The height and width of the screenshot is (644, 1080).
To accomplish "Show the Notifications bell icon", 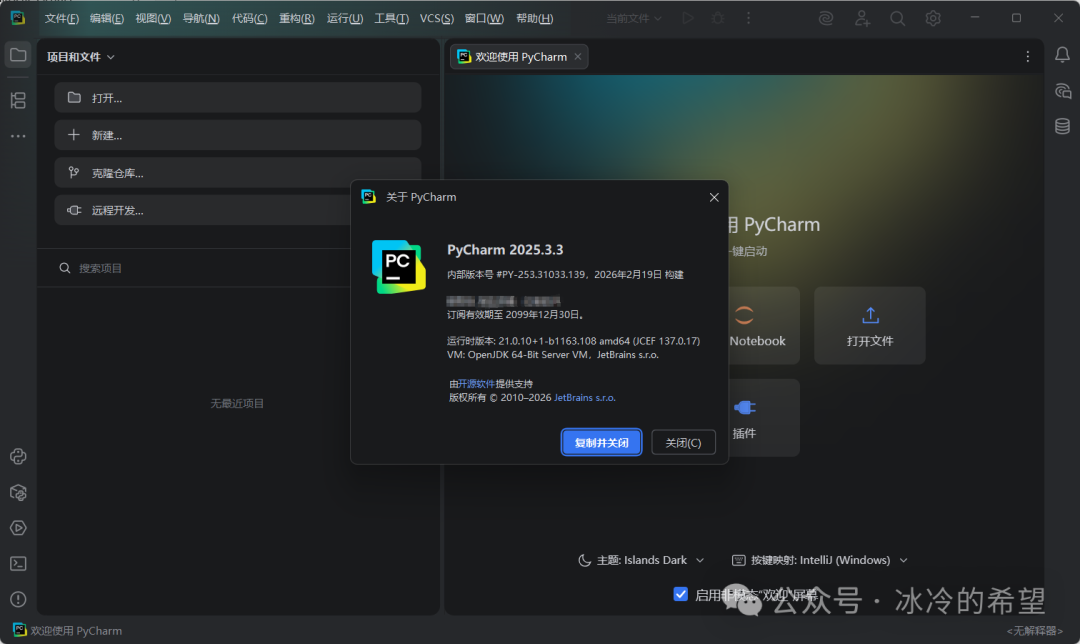I will pos(1062,55).
